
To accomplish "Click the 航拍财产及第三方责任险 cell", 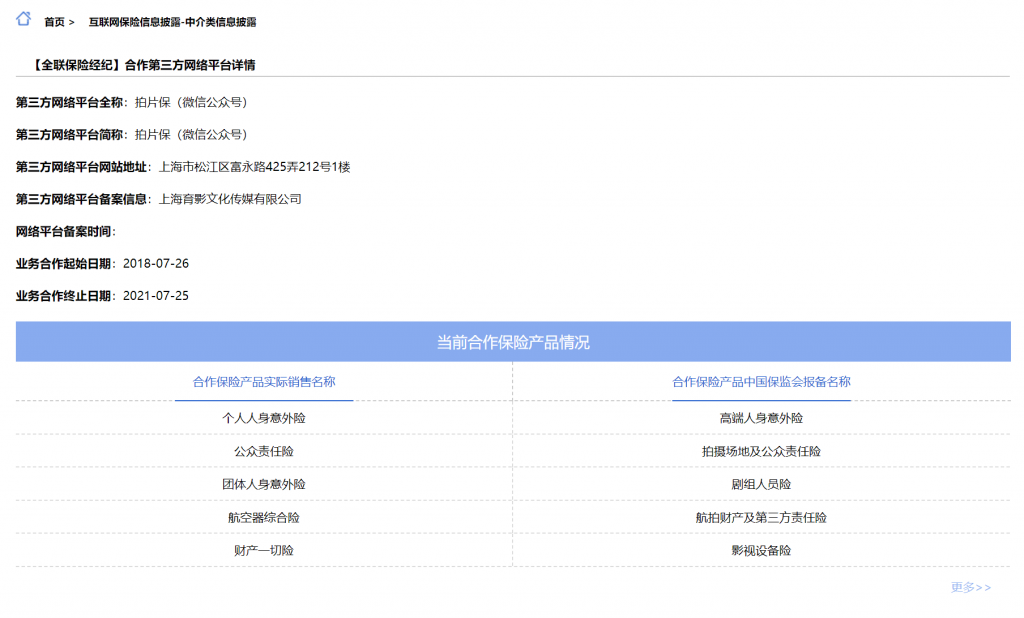I will [x=761, y=517].
